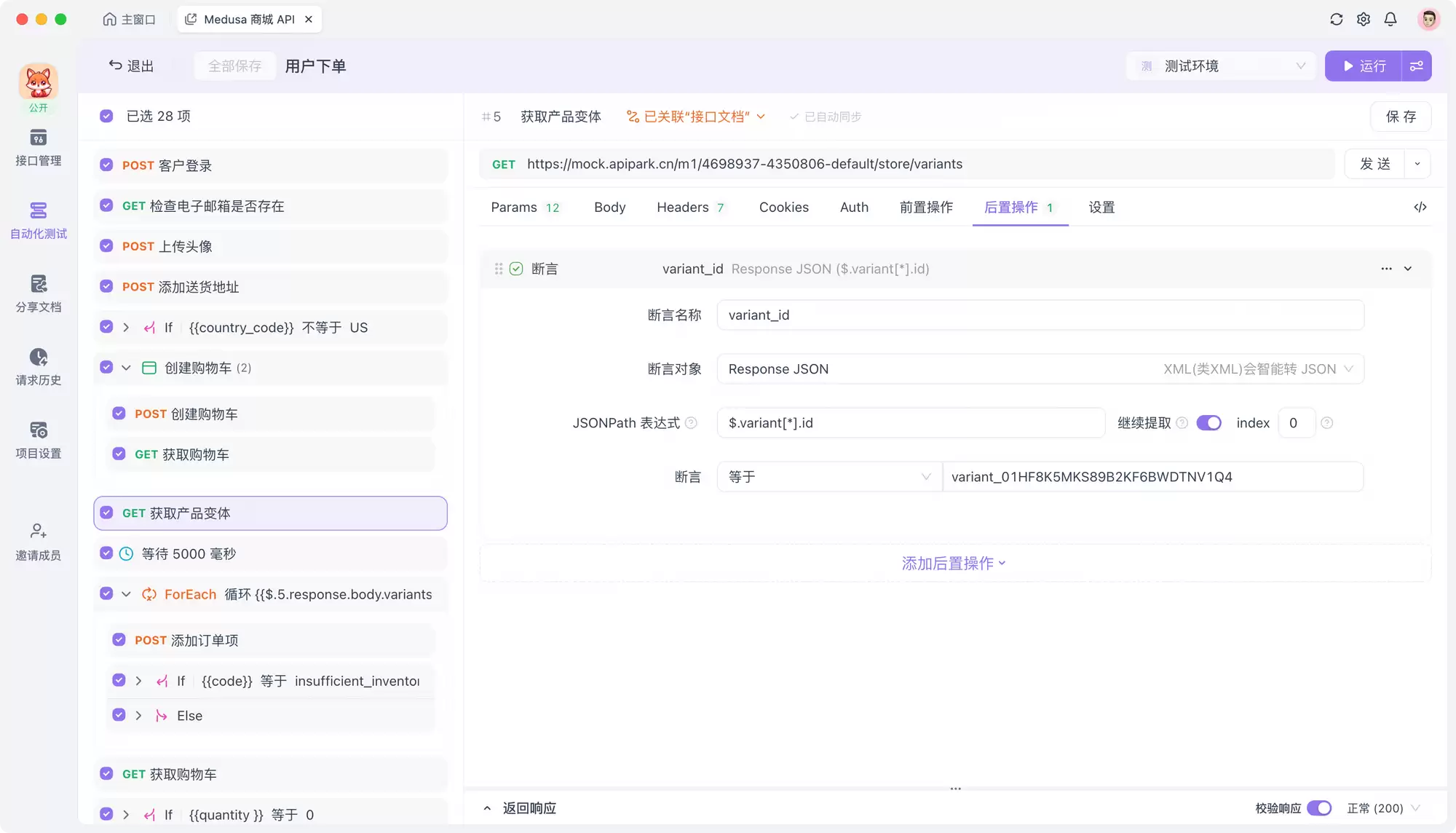This screenshot has height=833, width=1456.
Task: Expand the If code 等于 insufficient_inventory row
Action: tap(138, 681)
